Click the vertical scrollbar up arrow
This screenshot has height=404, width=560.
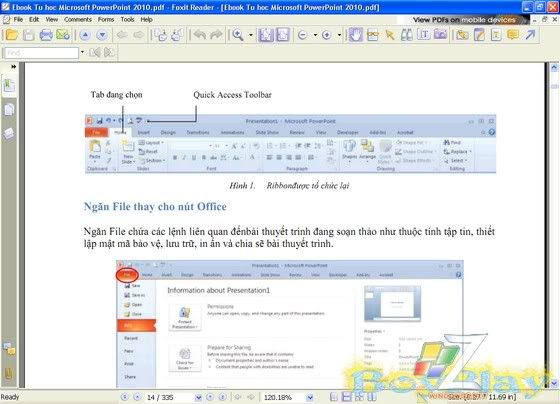554,67
